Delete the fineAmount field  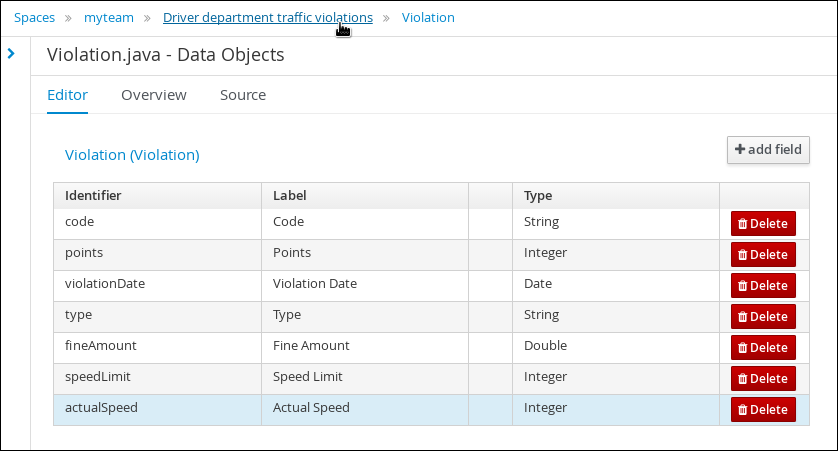(763, 347)
